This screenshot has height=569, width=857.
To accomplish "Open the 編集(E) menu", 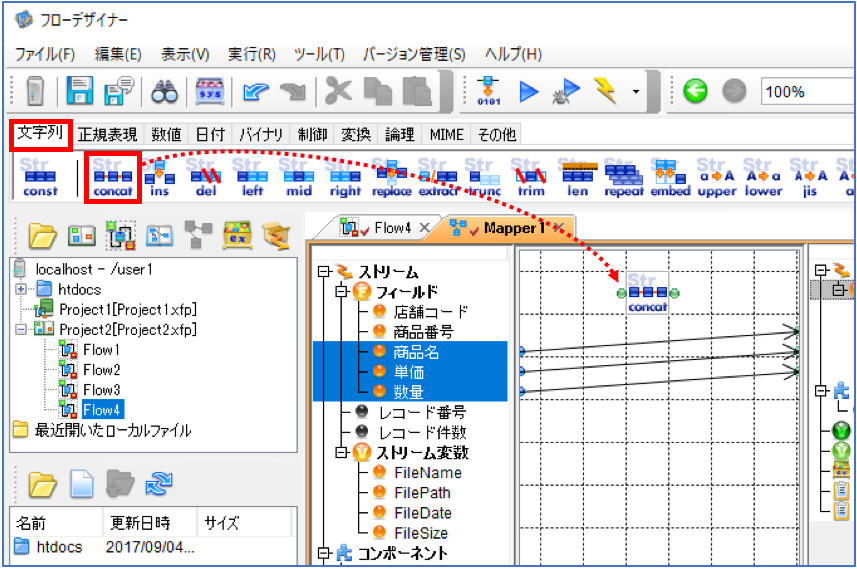I will 118,54.
